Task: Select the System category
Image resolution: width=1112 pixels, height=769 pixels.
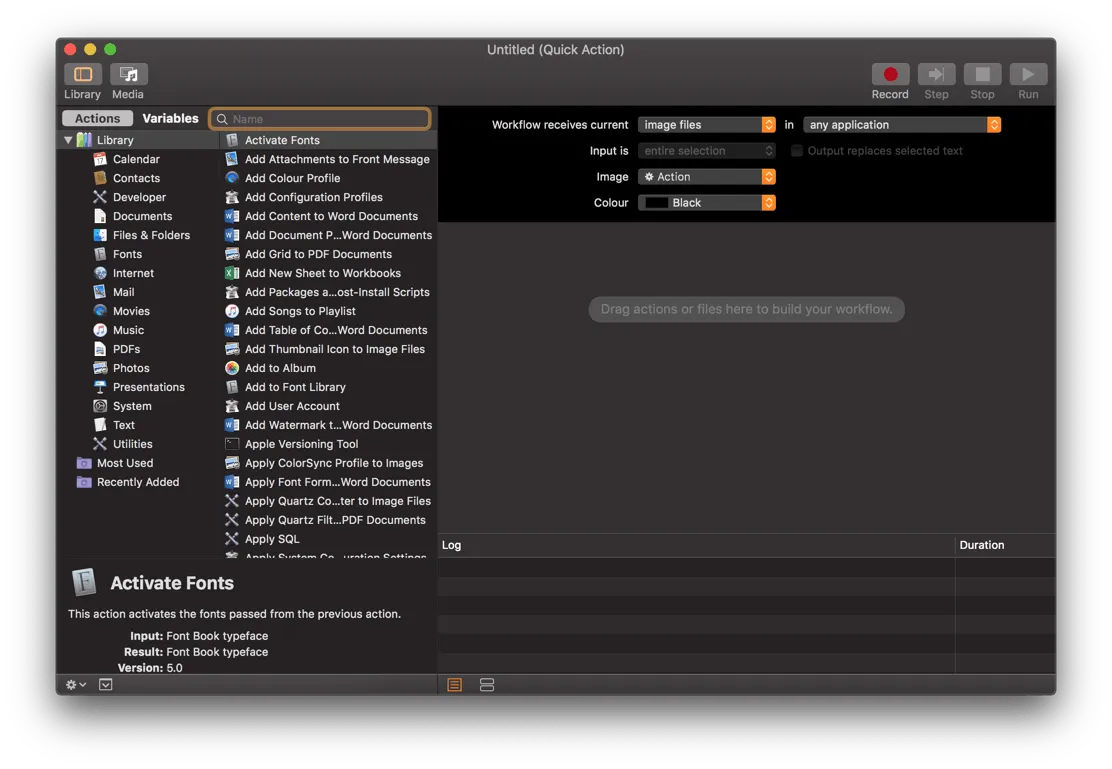Action: [132, 406]
